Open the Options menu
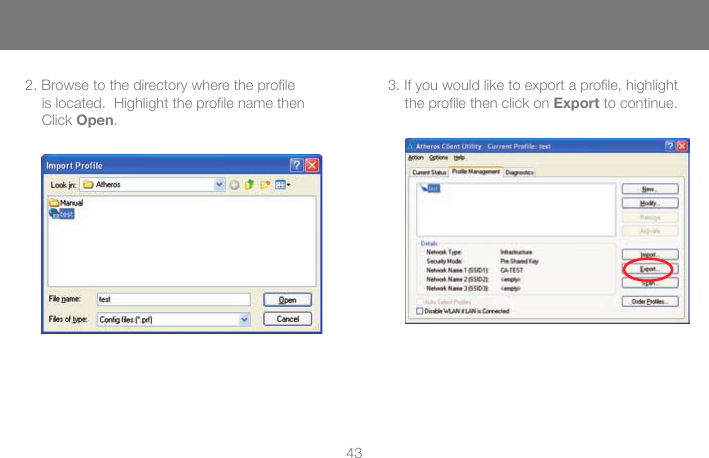709x458 pixels. point(438,157)
